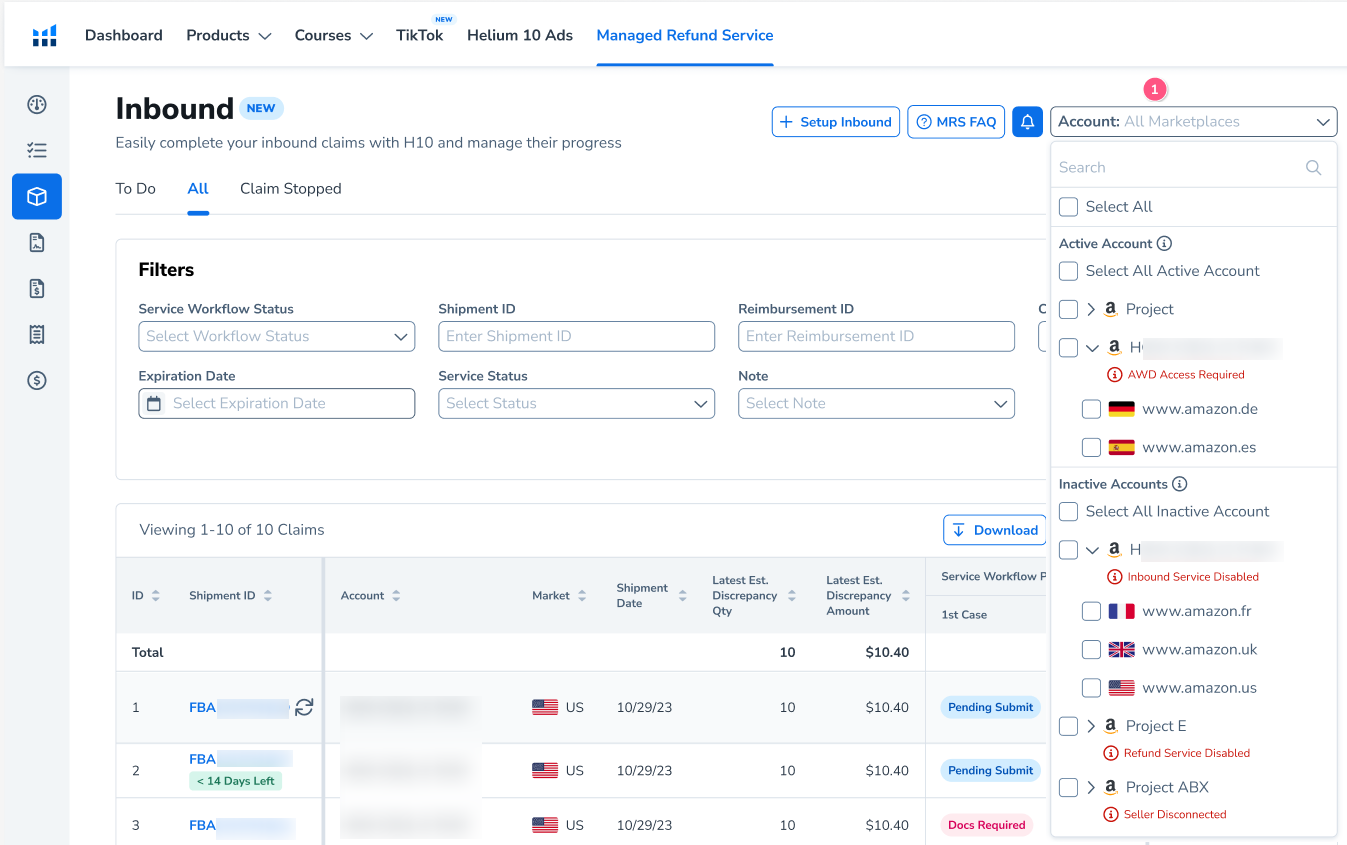Sort by the Market column arrows
Screen dimensions: 1347x845
(x=581, y=596)
